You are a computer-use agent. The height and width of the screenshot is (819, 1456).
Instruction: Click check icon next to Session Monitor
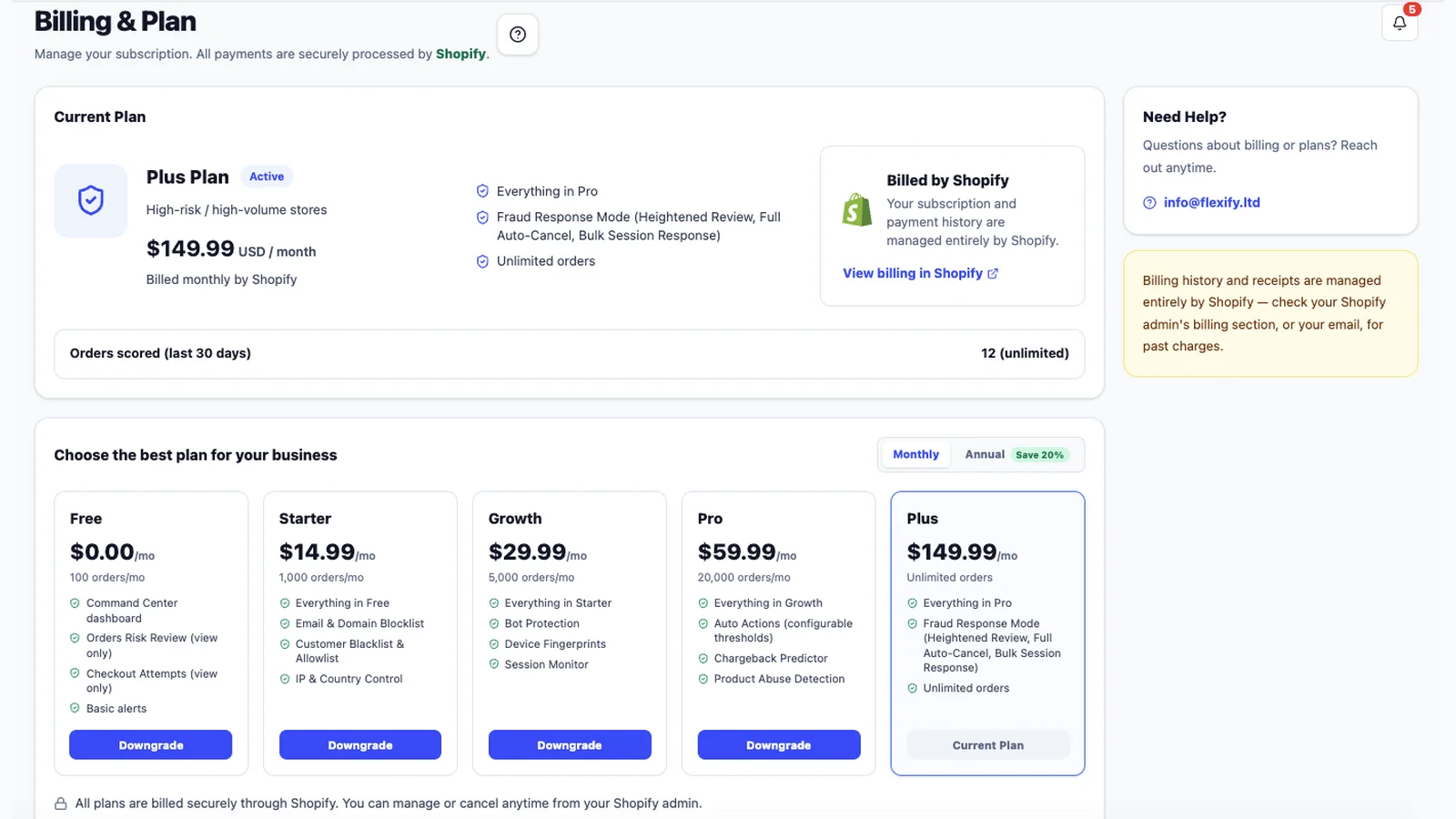tap(493, 664)
